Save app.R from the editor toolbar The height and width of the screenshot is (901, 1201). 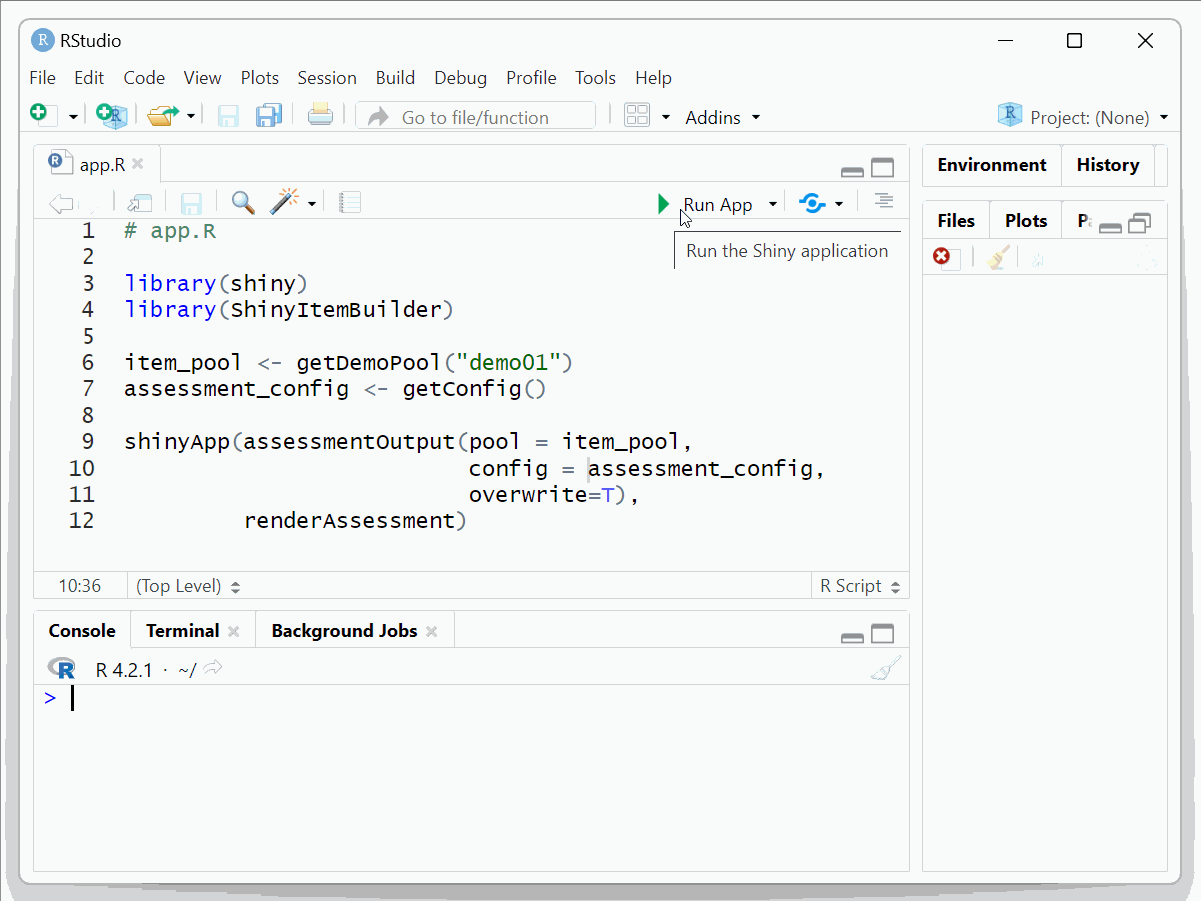coord(191,204)
